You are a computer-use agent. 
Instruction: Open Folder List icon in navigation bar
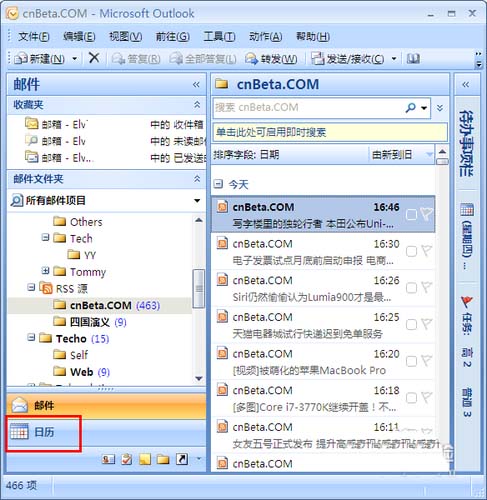[163, 460]
